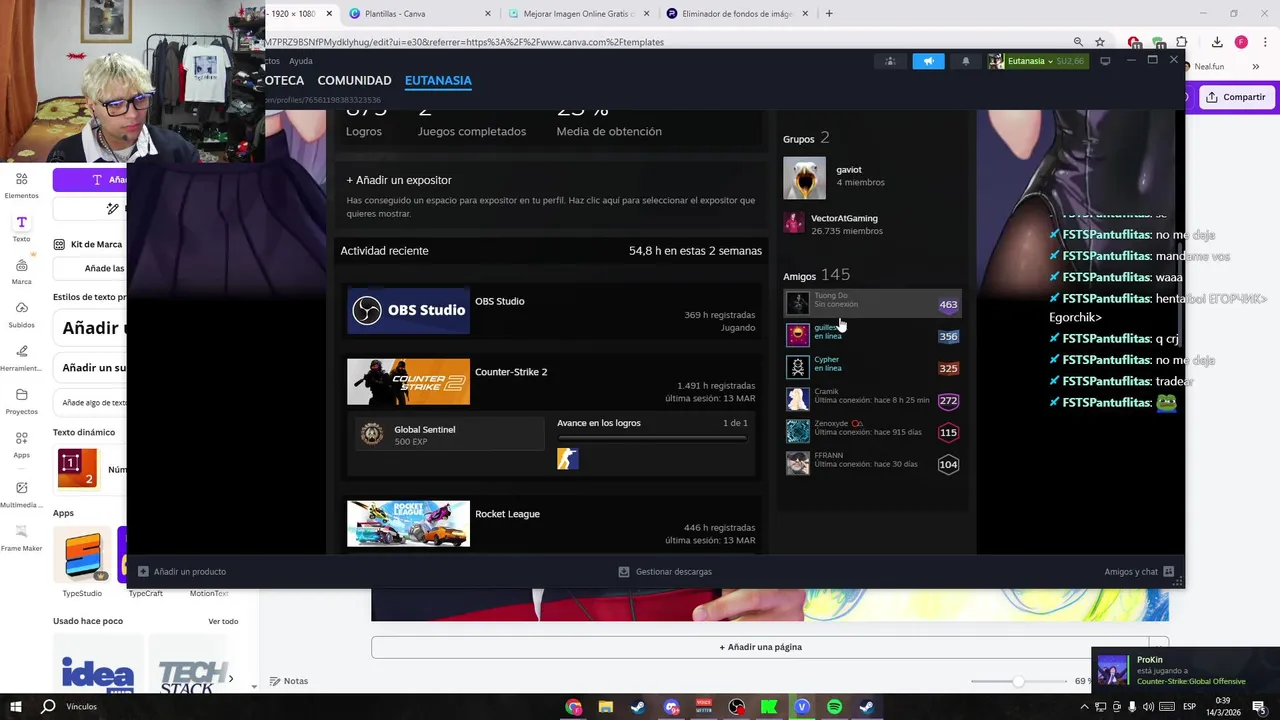This screenshot has height=720, width=1280.
Task: Open Discord from the taskbar
Action: click(x=671, y=707)
